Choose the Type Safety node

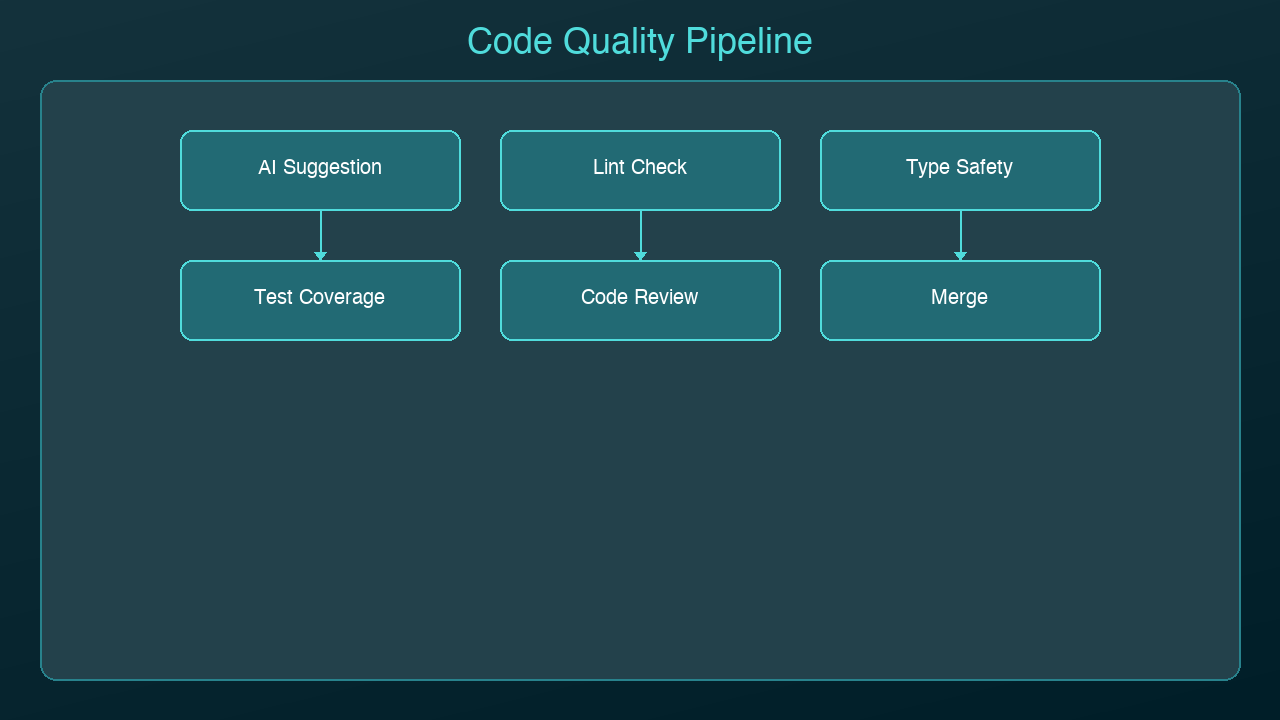(960, 170)
